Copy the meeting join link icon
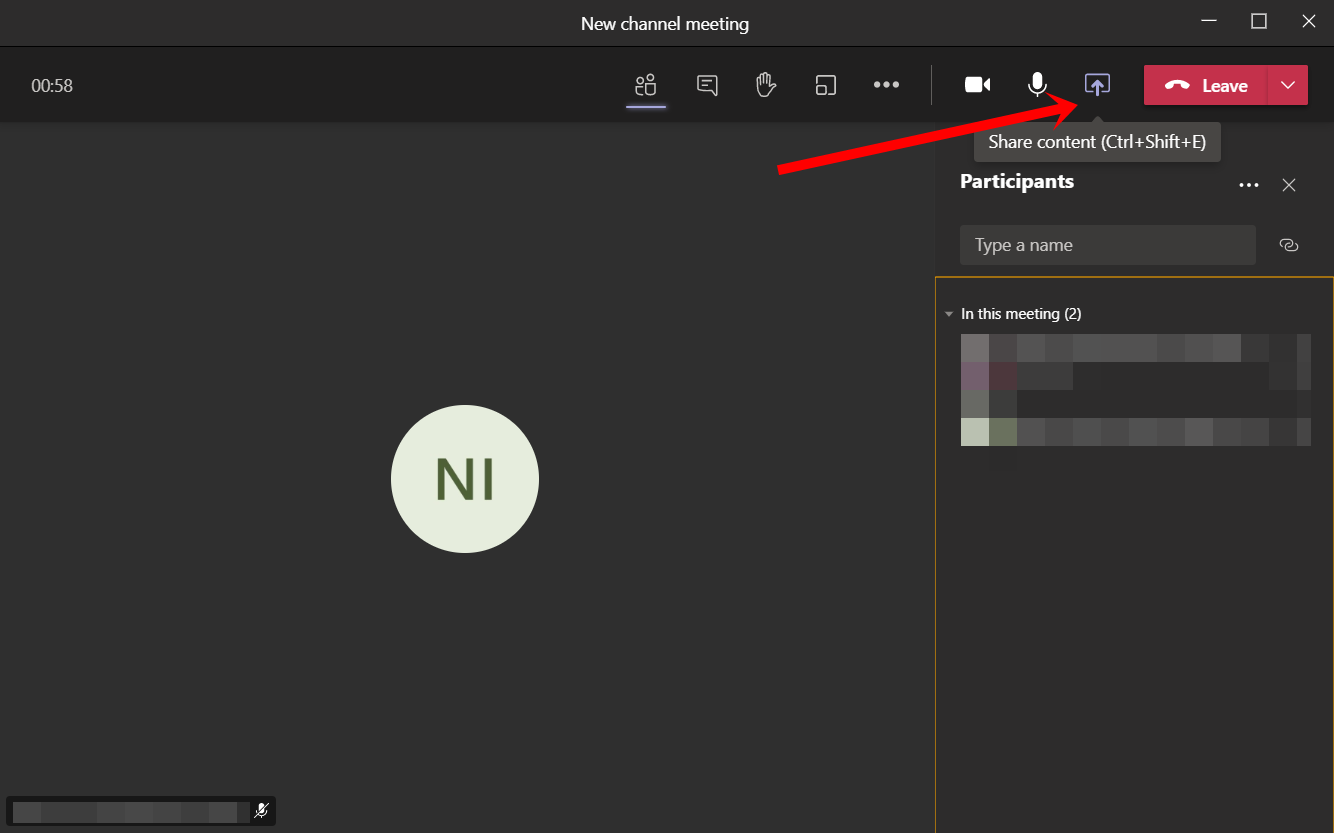This screenshot has height=833, width=1334. coord(1288,245)
